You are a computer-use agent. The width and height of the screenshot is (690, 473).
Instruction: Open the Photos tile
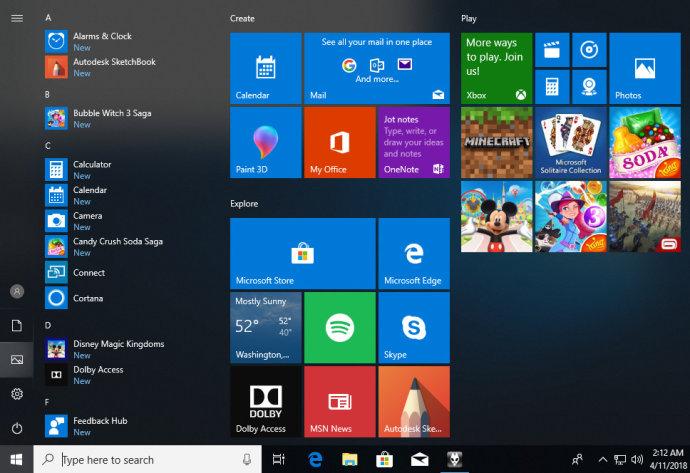pos(645,68)
